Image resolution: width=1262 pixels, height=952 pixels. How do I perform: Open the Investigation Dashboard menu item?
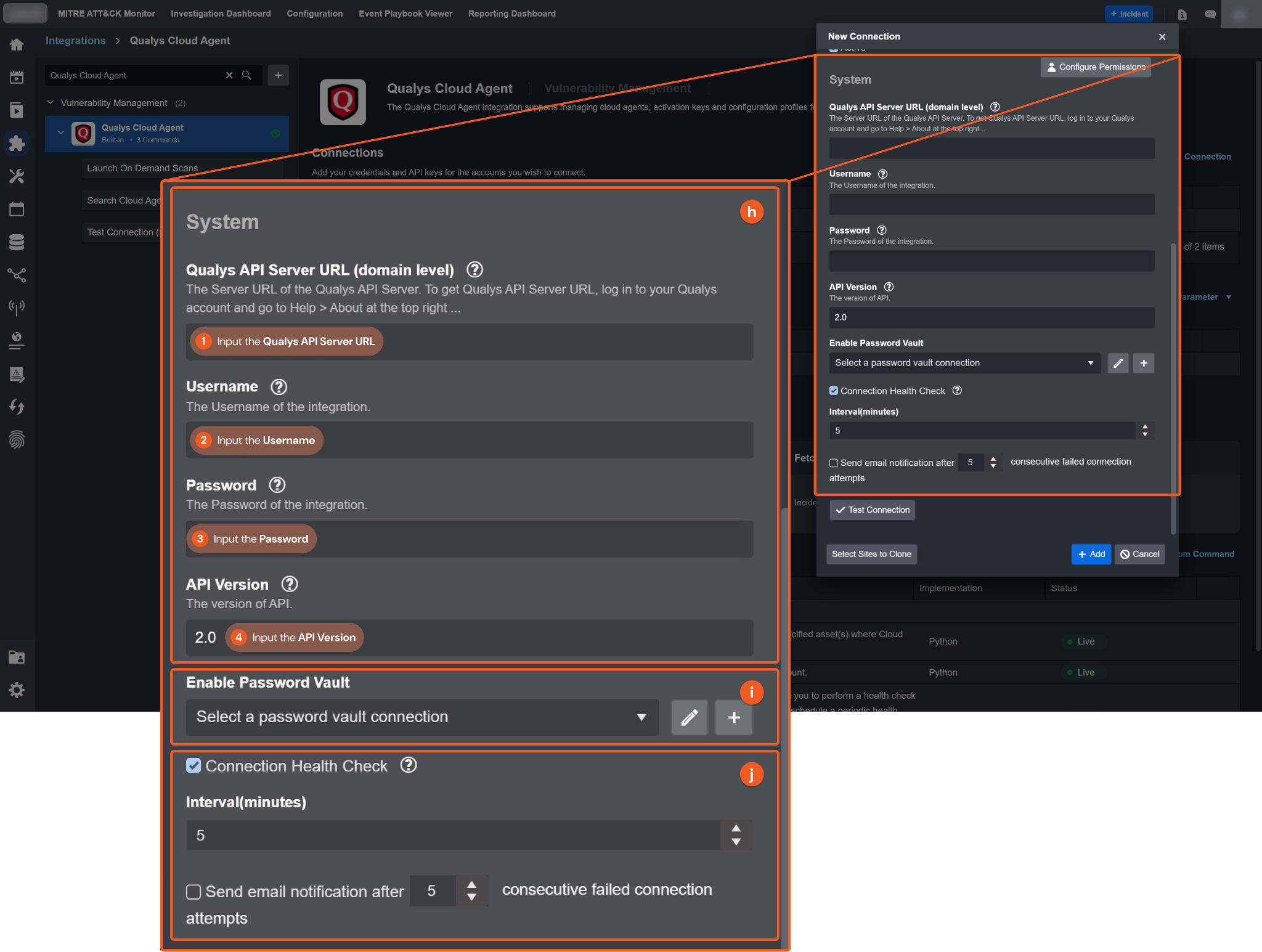pyautogui.click(x=221, y=14)
